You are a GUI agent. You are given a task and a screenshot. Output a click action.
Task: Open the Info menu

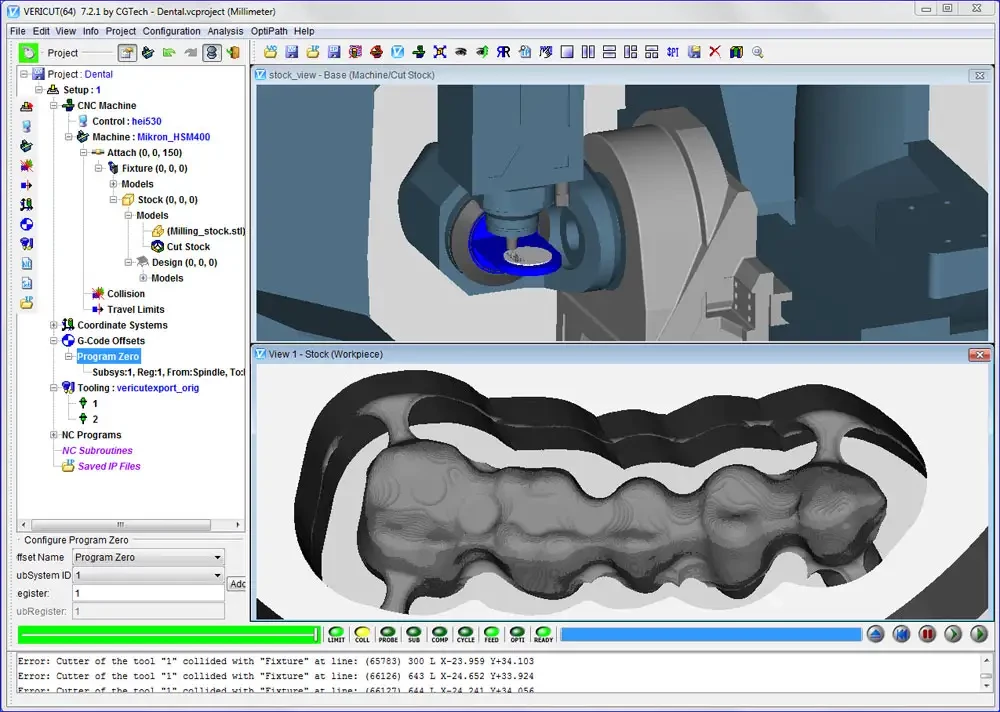tap(91, 31)
